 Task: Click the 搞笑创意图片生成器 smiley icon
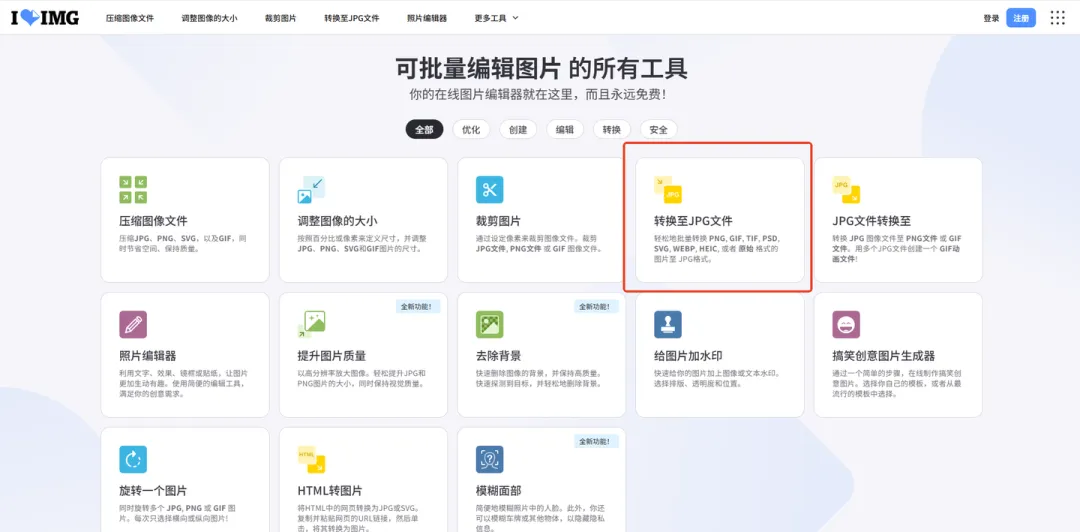(847, 325)
